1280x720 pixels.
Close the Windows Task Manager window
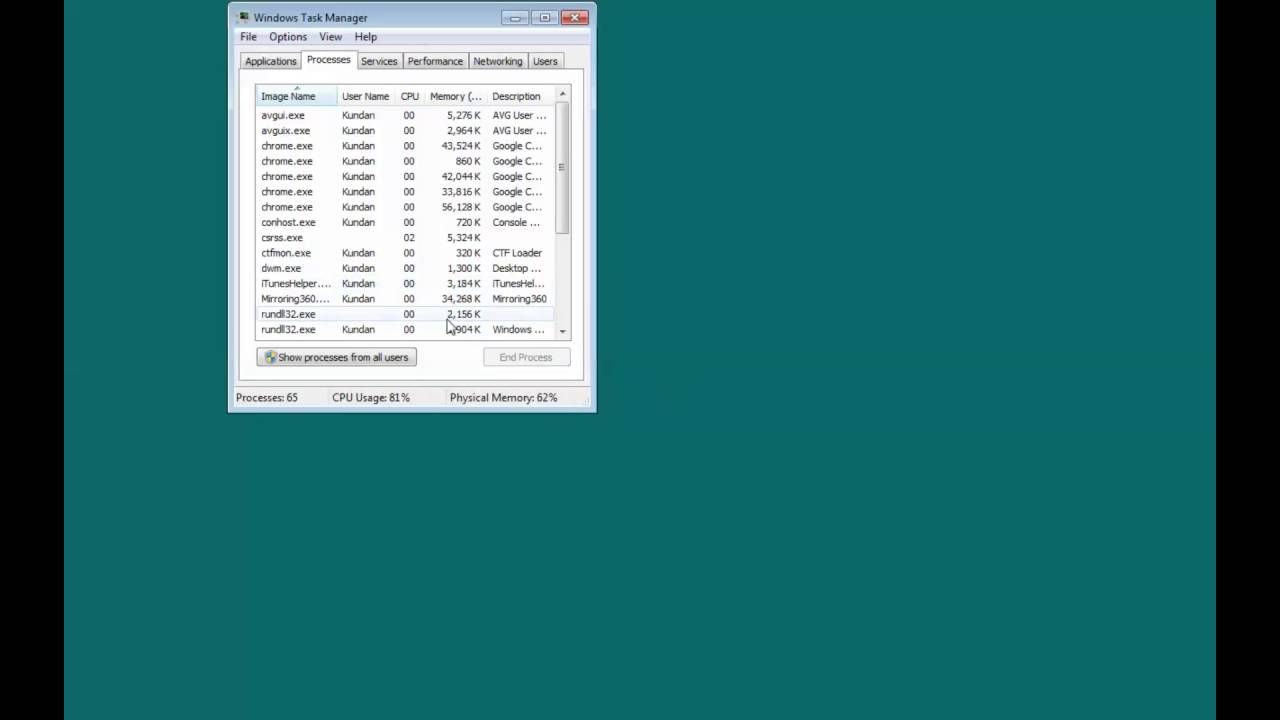tap(575, 17)
